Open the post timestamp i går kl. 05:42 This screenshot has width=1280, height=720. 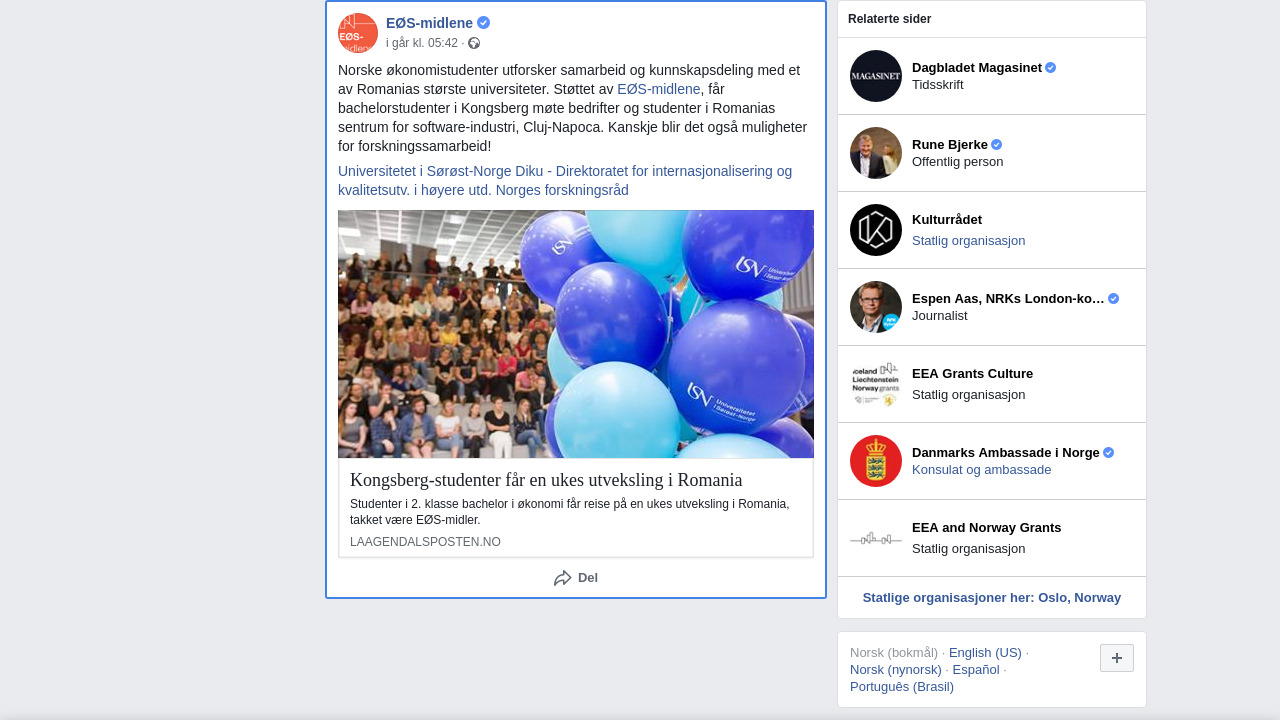(x=422, y=43)
